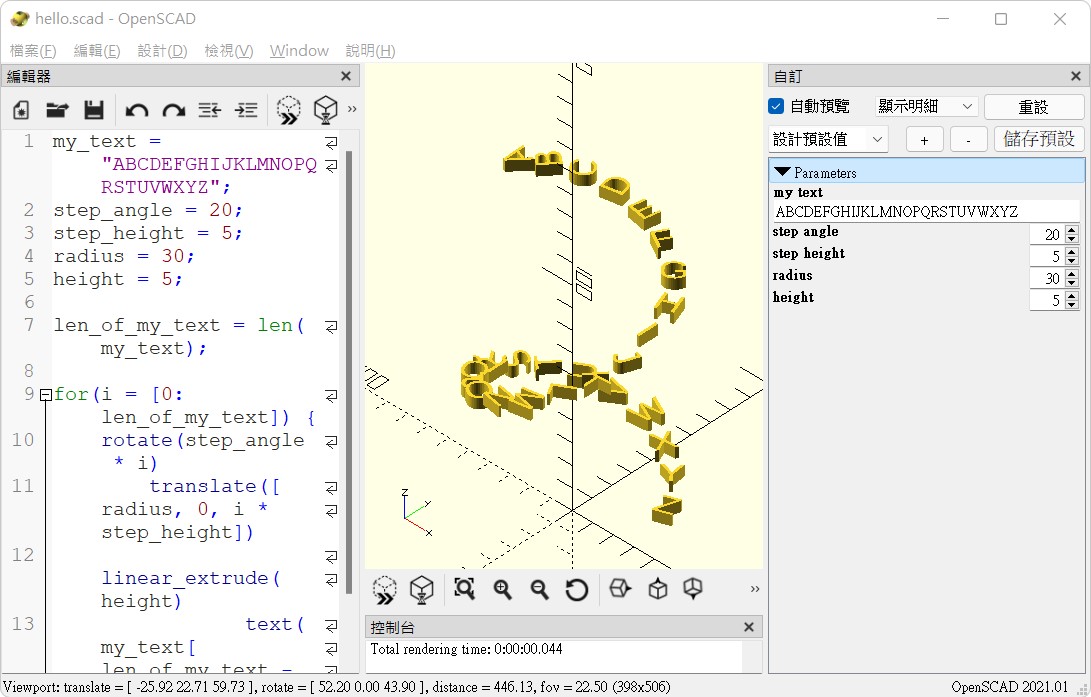This screenshot has width=1091, height=697.
Task: Reset the 3D view
Action: pos(576,590)
